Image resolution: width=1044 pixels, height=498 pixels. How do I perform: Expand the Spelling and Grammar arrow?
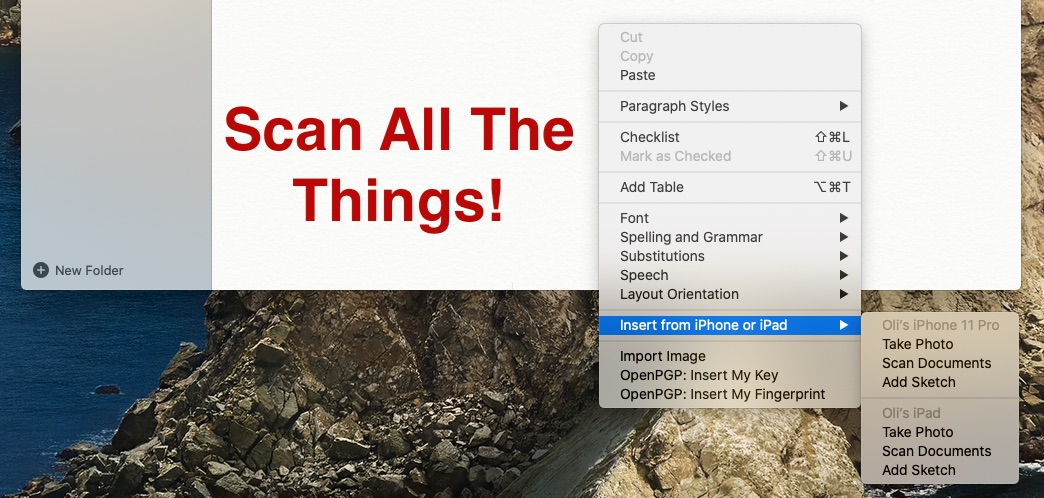[x=844, y=237]
